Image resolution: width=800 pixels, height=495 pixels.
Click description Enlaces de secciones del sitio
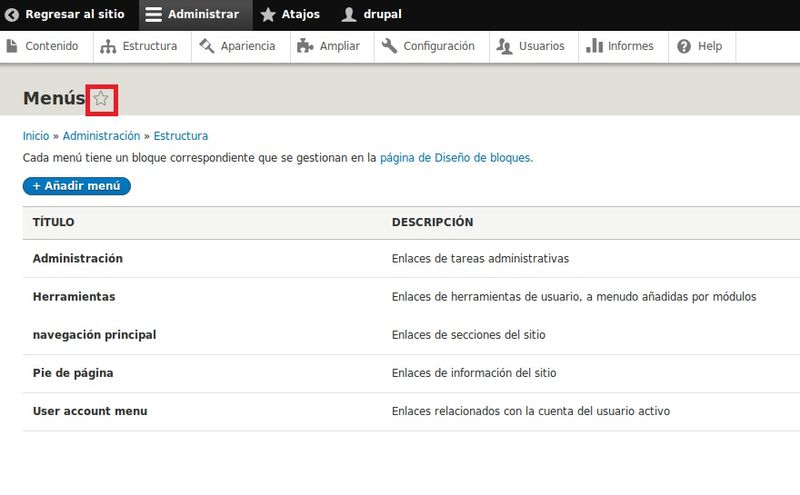[x=468, y=335]
